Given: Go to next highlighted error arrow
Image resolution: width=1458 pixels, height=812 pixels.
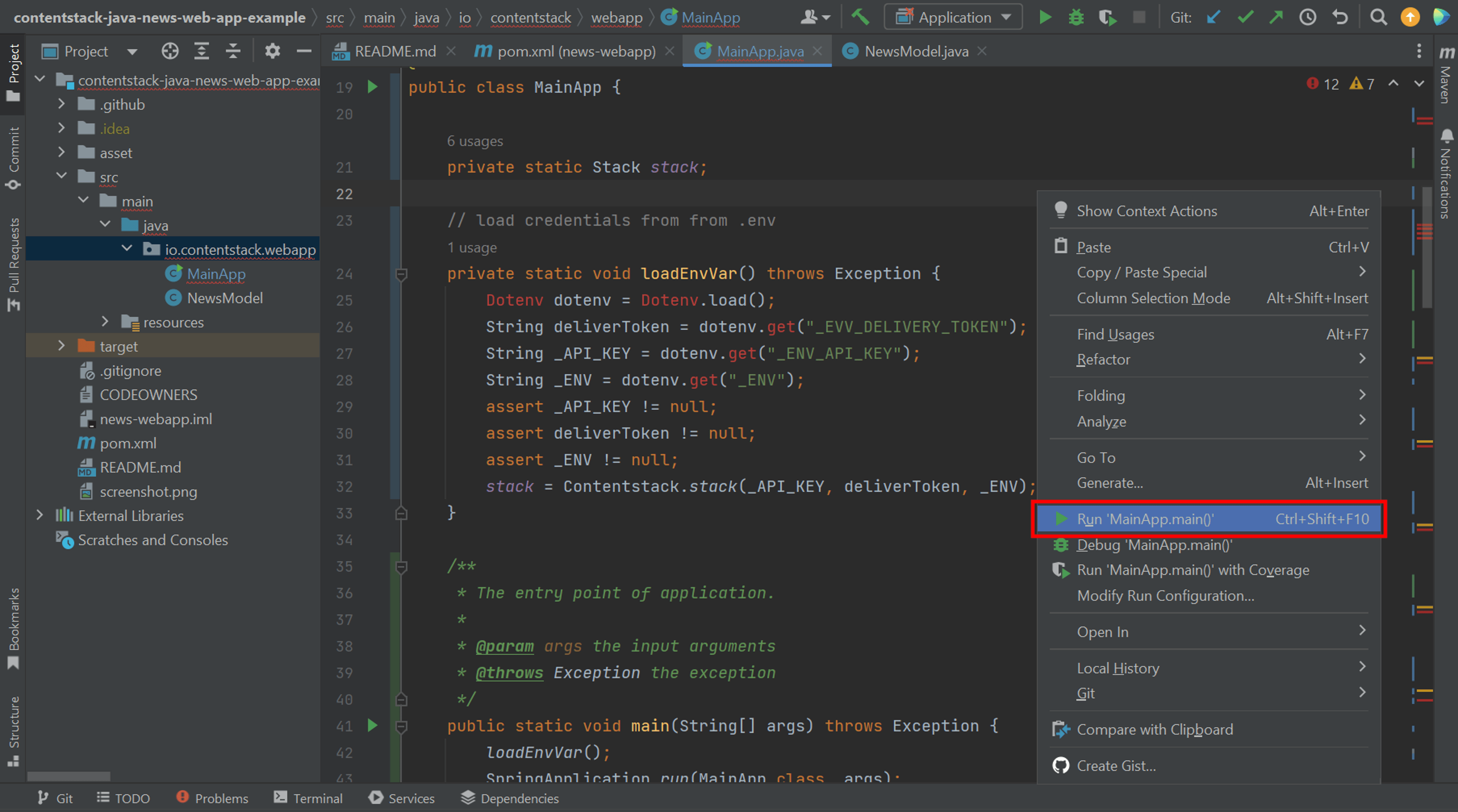Looking at the screenshot, I should tap(1419, 84).
